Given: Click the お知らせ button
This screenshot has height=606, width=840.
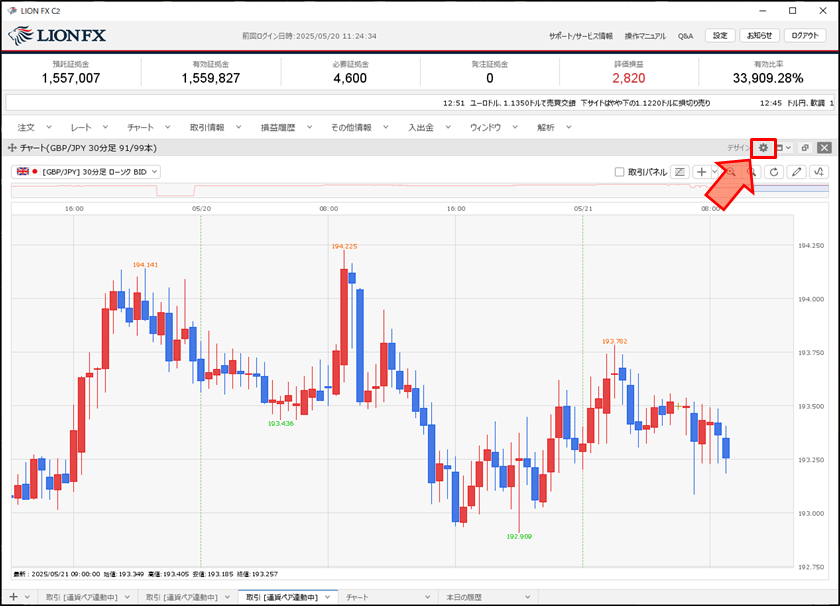Looking at the screenshot, I should [759, 35].
